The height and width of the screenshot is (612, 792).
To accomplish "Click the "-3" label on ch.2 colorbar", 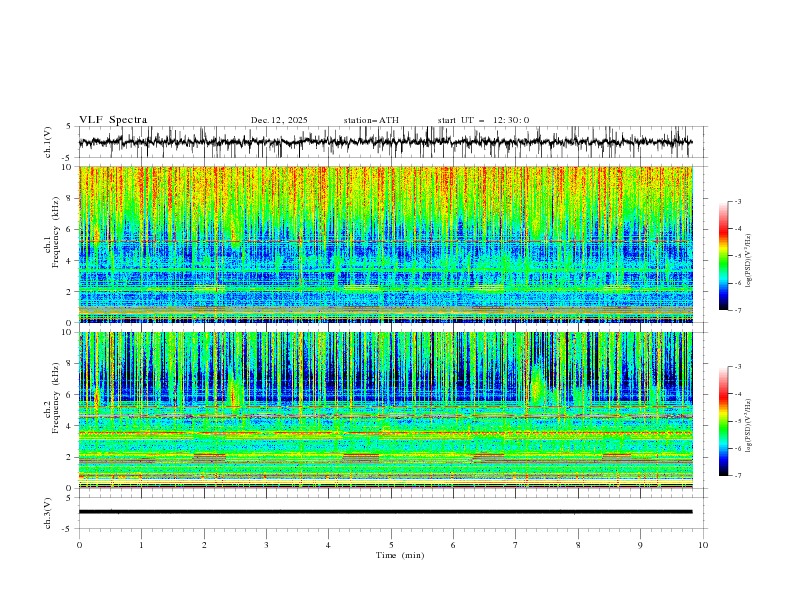I will click(737, 367).
